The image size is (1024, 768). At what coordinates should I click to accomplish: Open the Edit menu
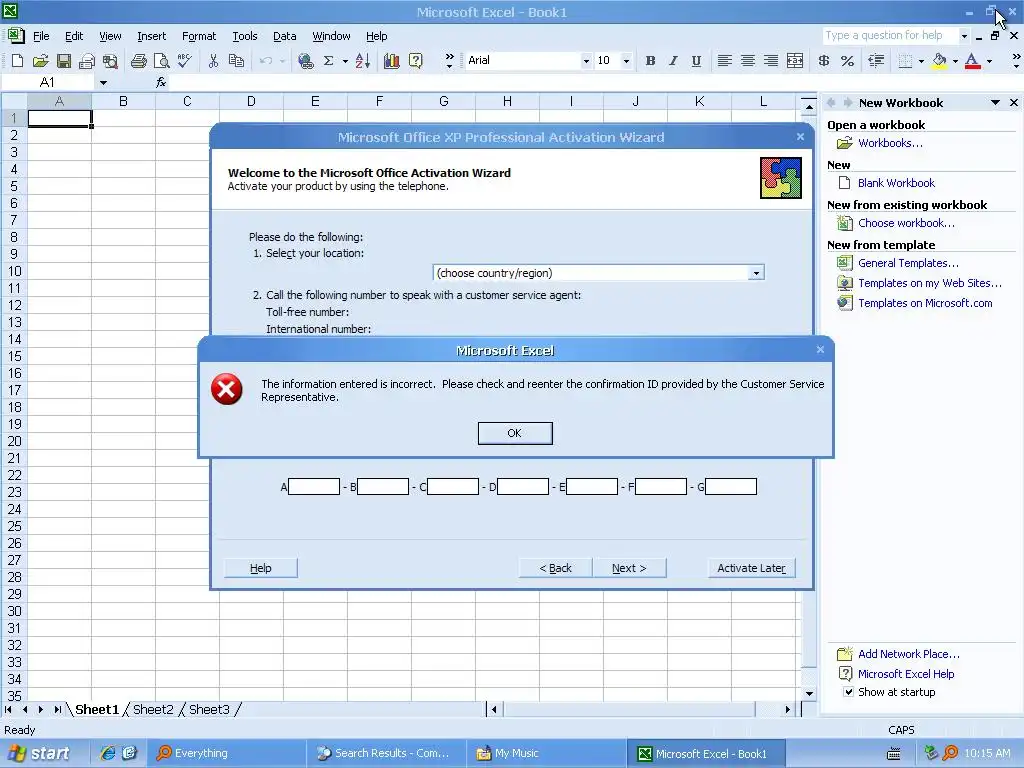pyautogui.click(x=74, y=36)
